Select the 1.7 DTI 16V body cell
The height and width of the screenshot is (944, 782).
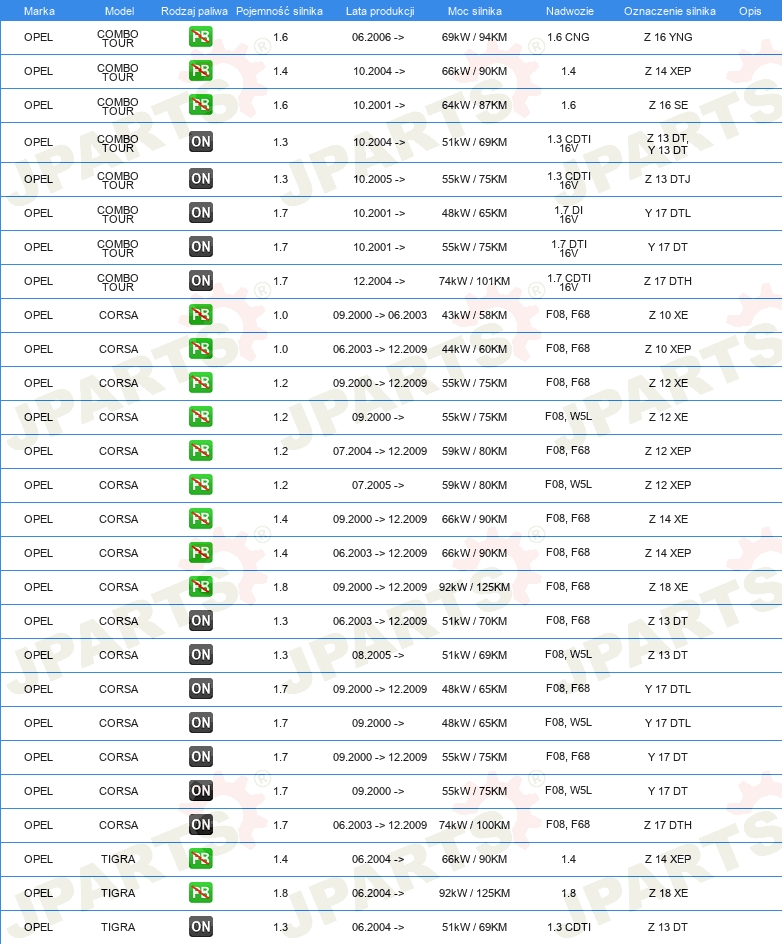coord(569,248)
